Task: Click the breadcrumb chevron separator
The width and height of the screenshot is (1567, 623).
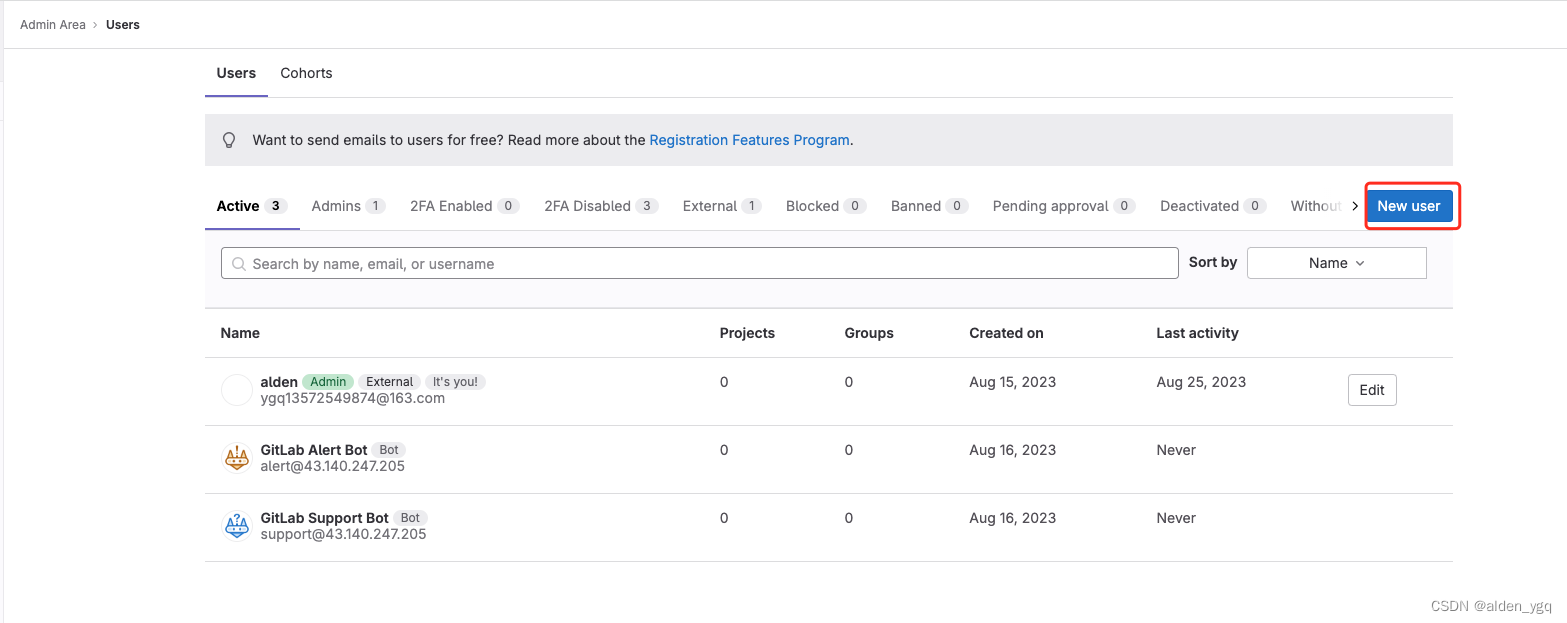Action: 96,25
